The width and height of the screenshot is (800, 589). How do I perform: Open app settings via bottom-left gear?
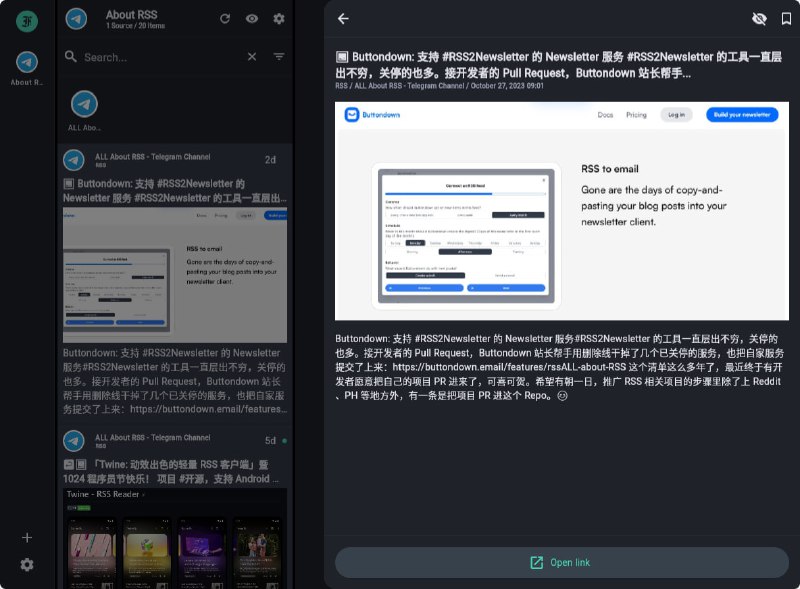pyautogui.click(x=26, y=562)
